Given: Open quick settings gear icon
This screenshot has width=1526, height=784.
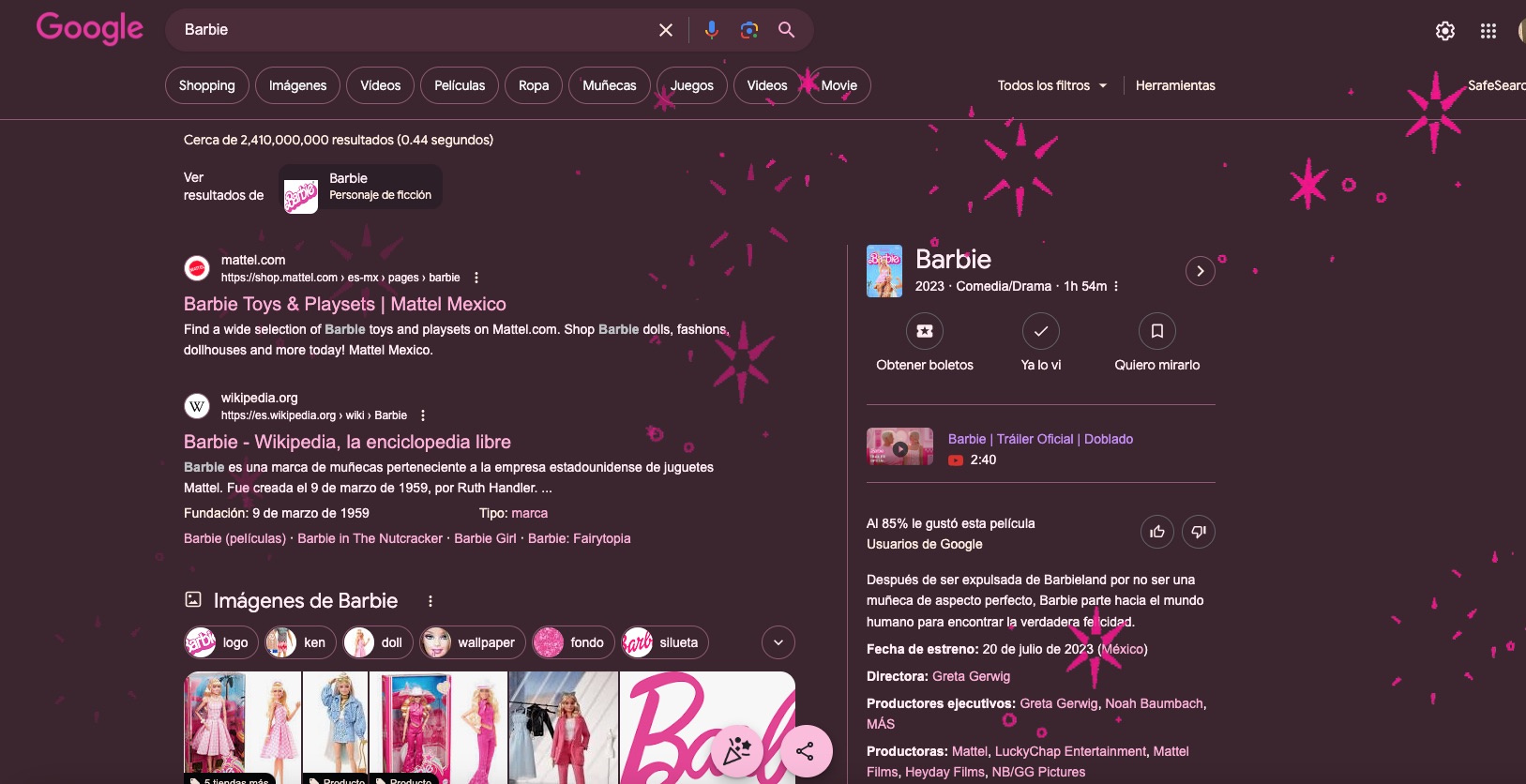Looking at the screenshot, I should click(1444, 31).
